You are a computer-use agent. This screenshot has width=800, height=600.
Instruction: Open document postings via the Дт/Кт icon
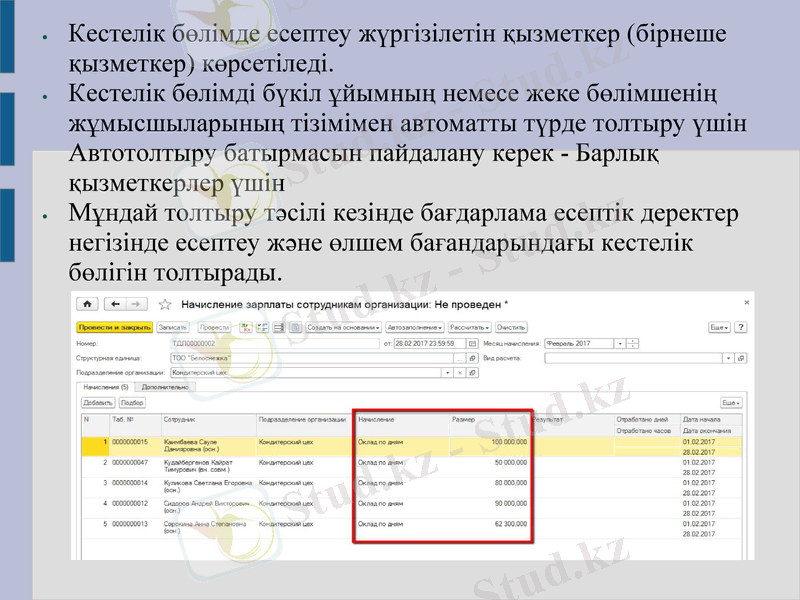[245, 327]
